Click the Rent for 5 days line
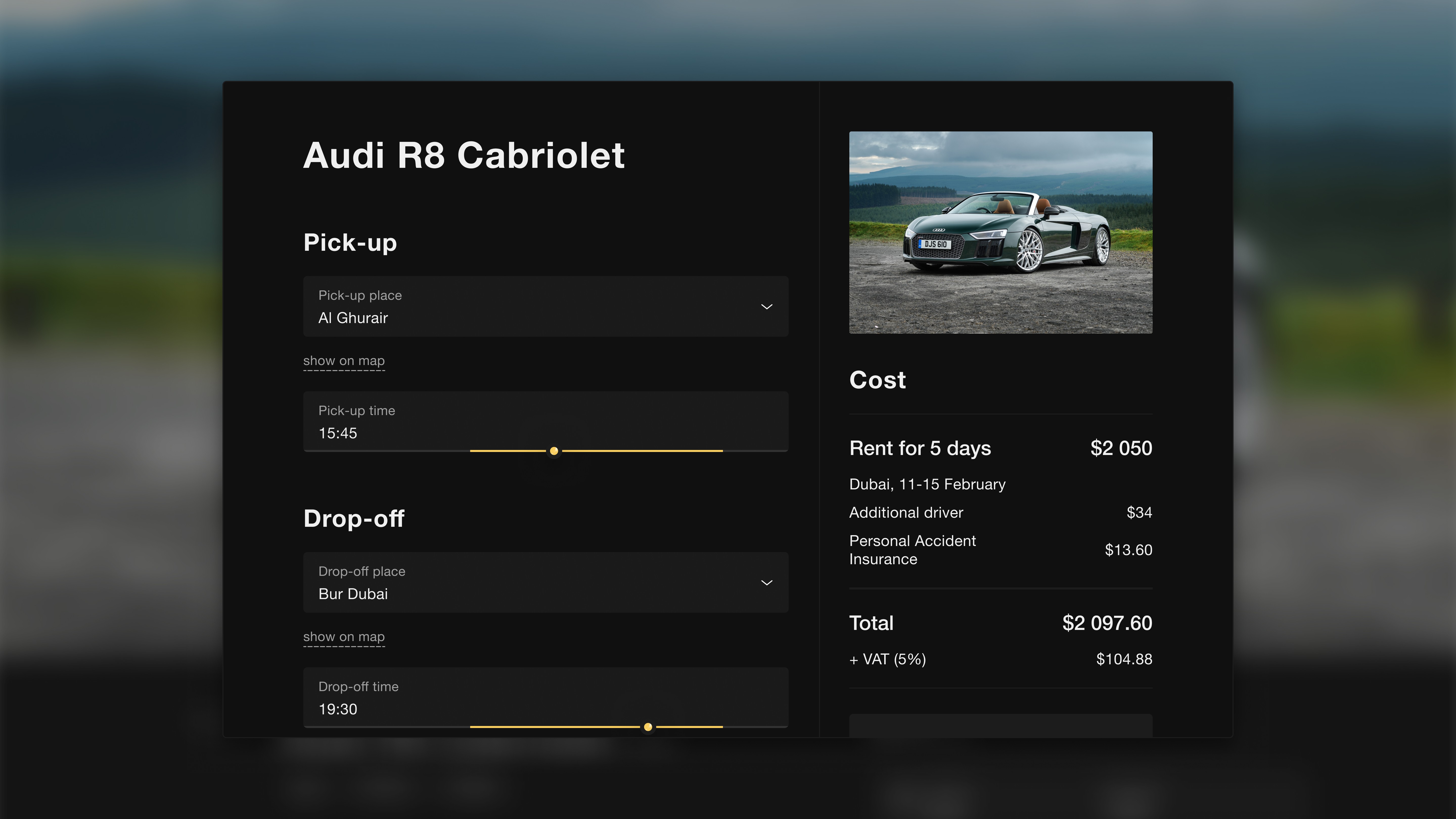1456x819 pixels. pyautogui.click(x=920, y=448)
